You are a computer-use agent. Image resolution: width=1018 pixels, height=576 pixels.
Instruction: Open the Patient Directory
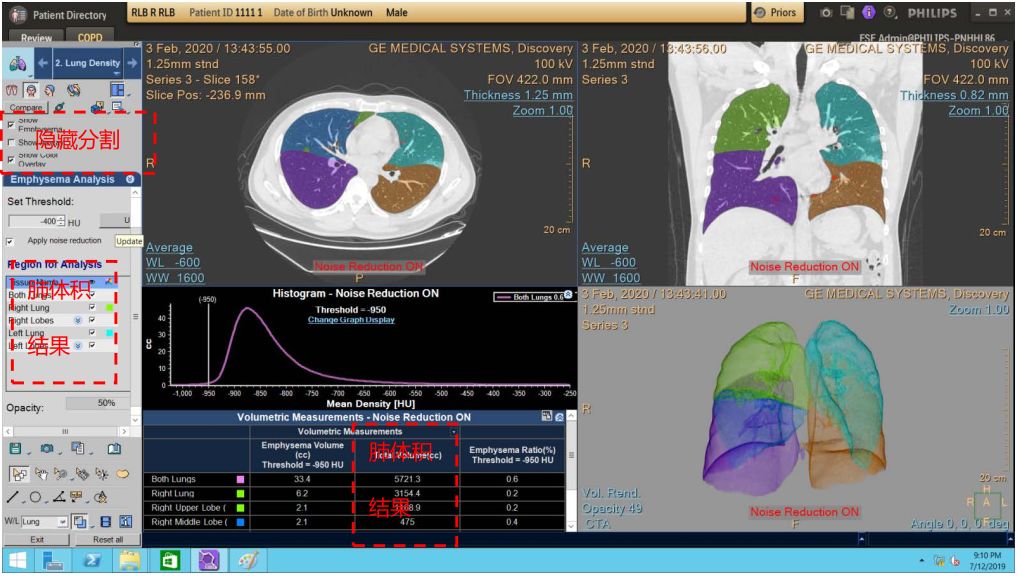point(58,14)
